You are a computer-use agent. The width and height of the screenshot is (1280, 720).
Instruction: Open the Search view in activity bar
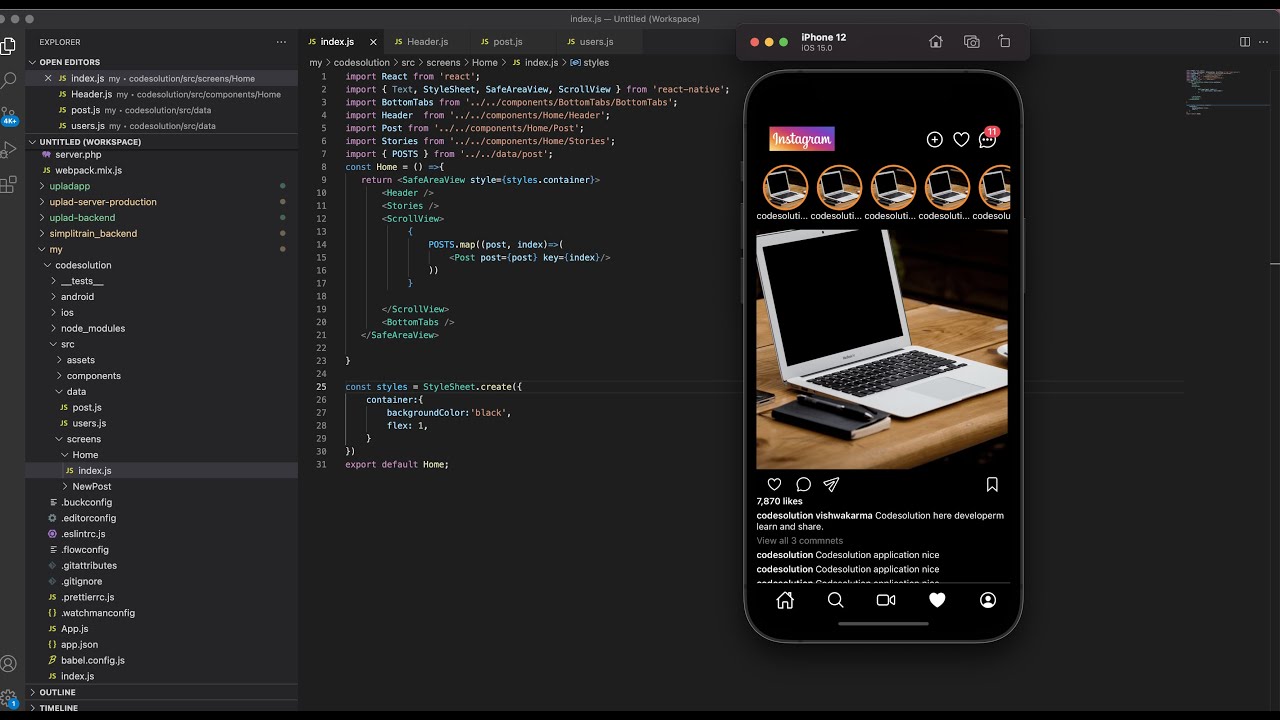[9, 80]
